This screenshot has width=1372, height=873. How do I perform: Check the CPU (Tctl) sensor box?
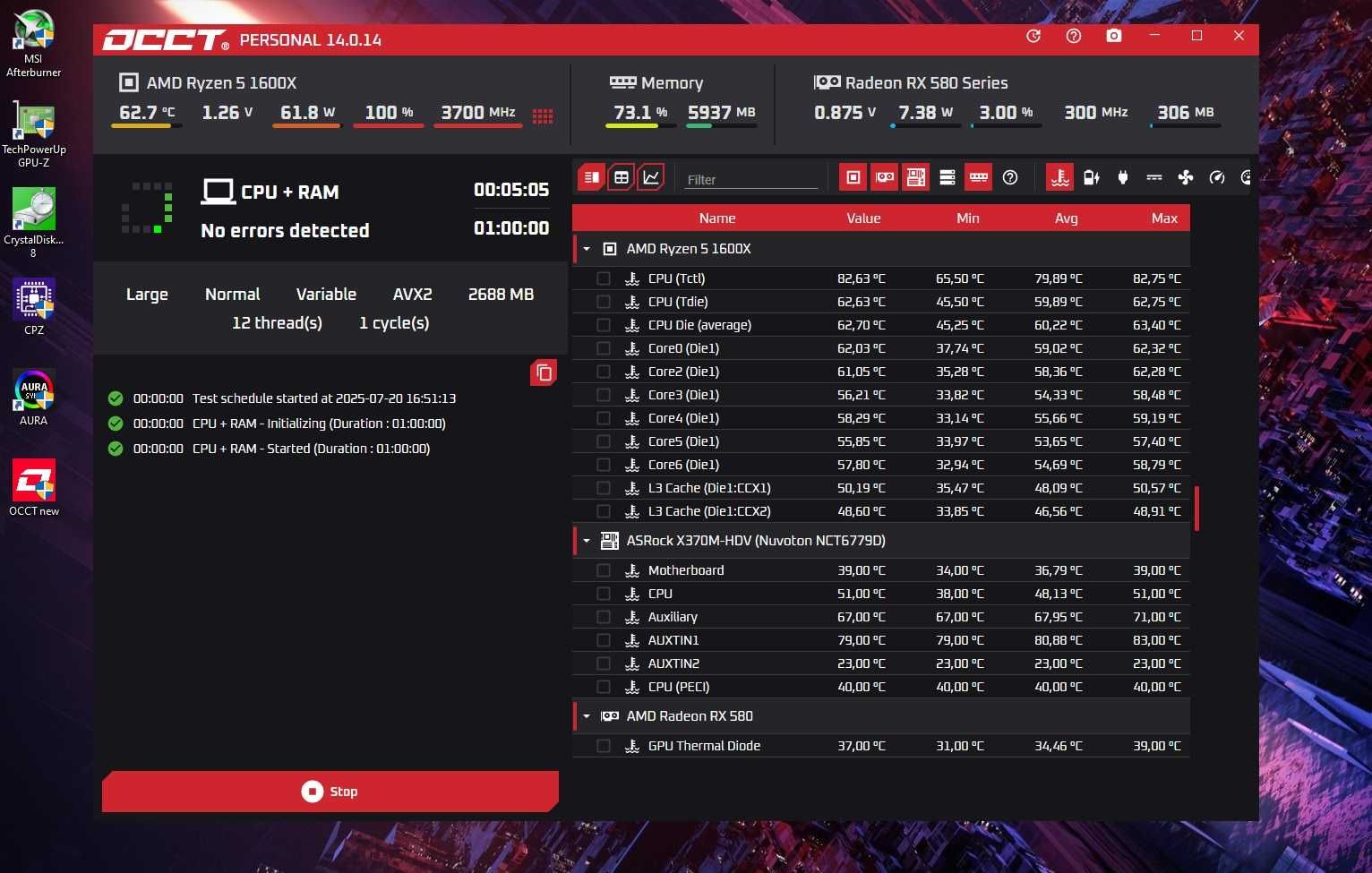point(604,278)
